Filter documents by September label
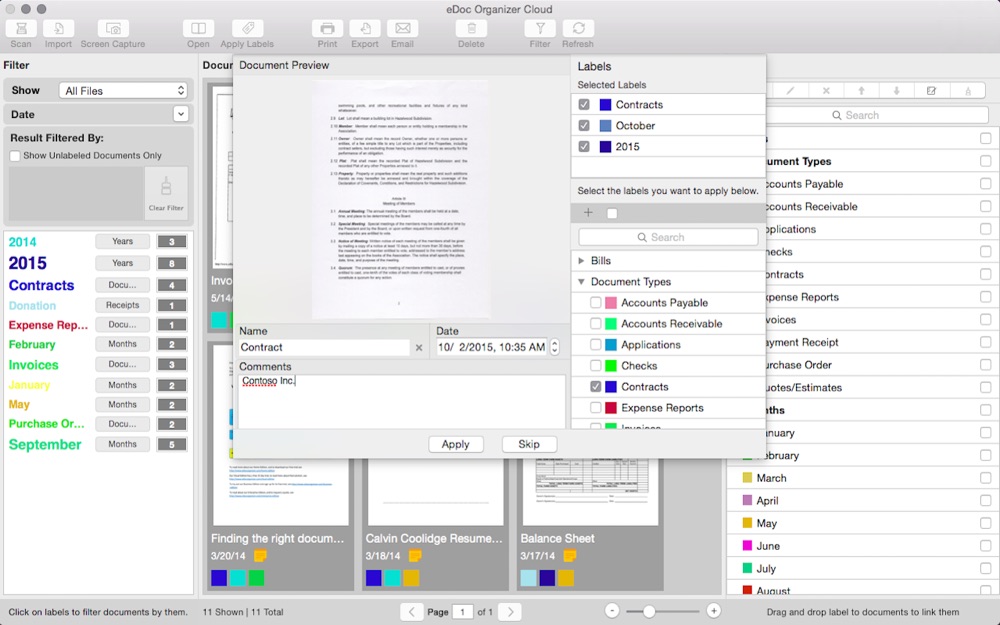Image resolution: width=1000 pixels, height=625 pixels. click(45, 445)
